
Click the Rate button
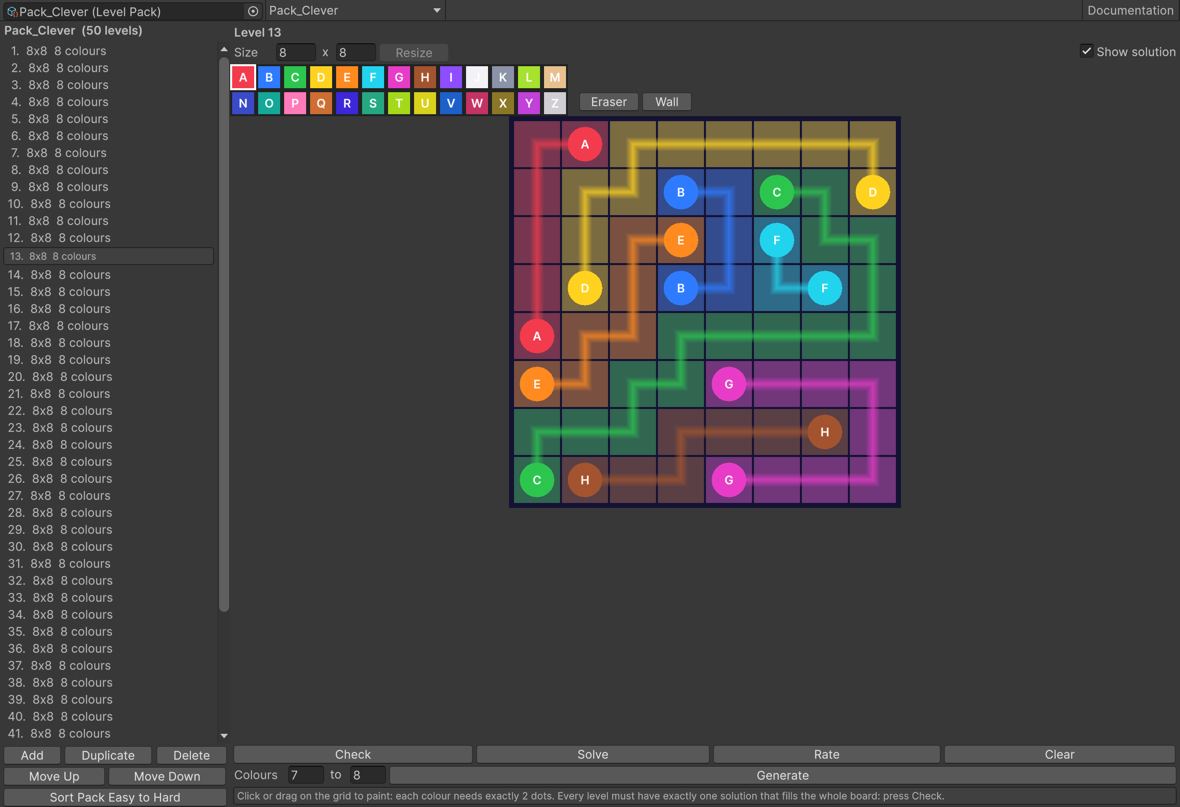826,754
